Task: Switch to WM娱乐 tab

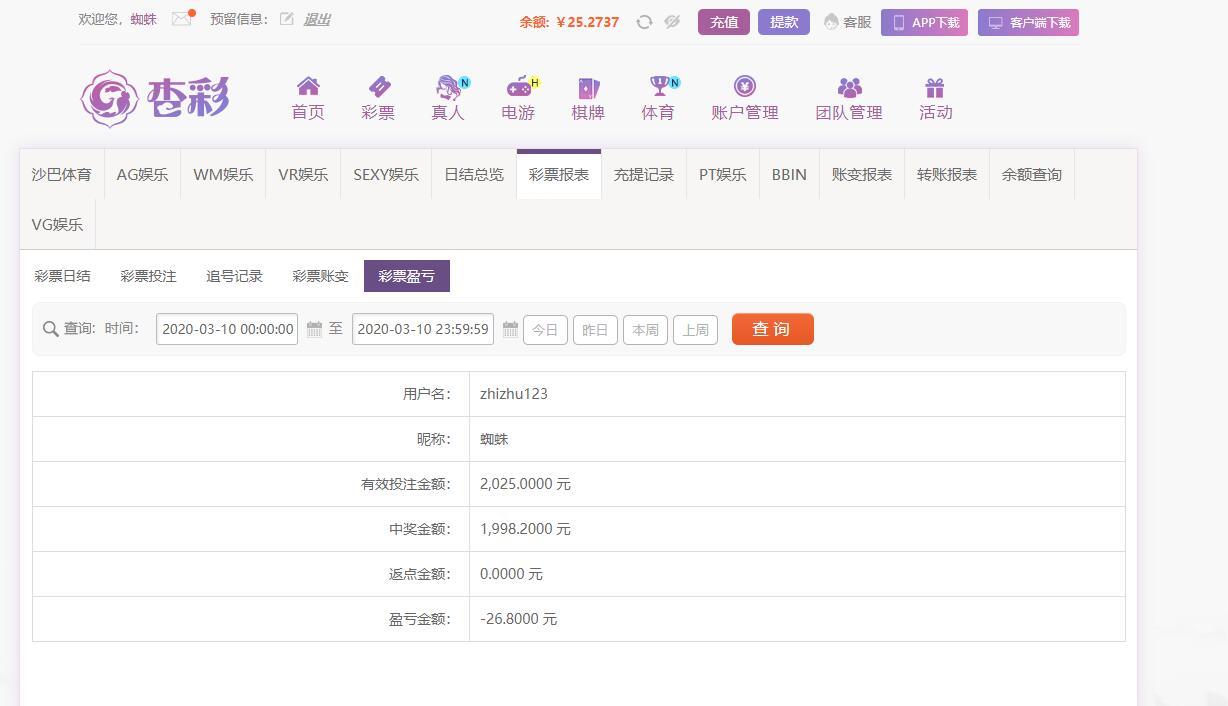Action: pyautogui.click(x=223, y=174)
